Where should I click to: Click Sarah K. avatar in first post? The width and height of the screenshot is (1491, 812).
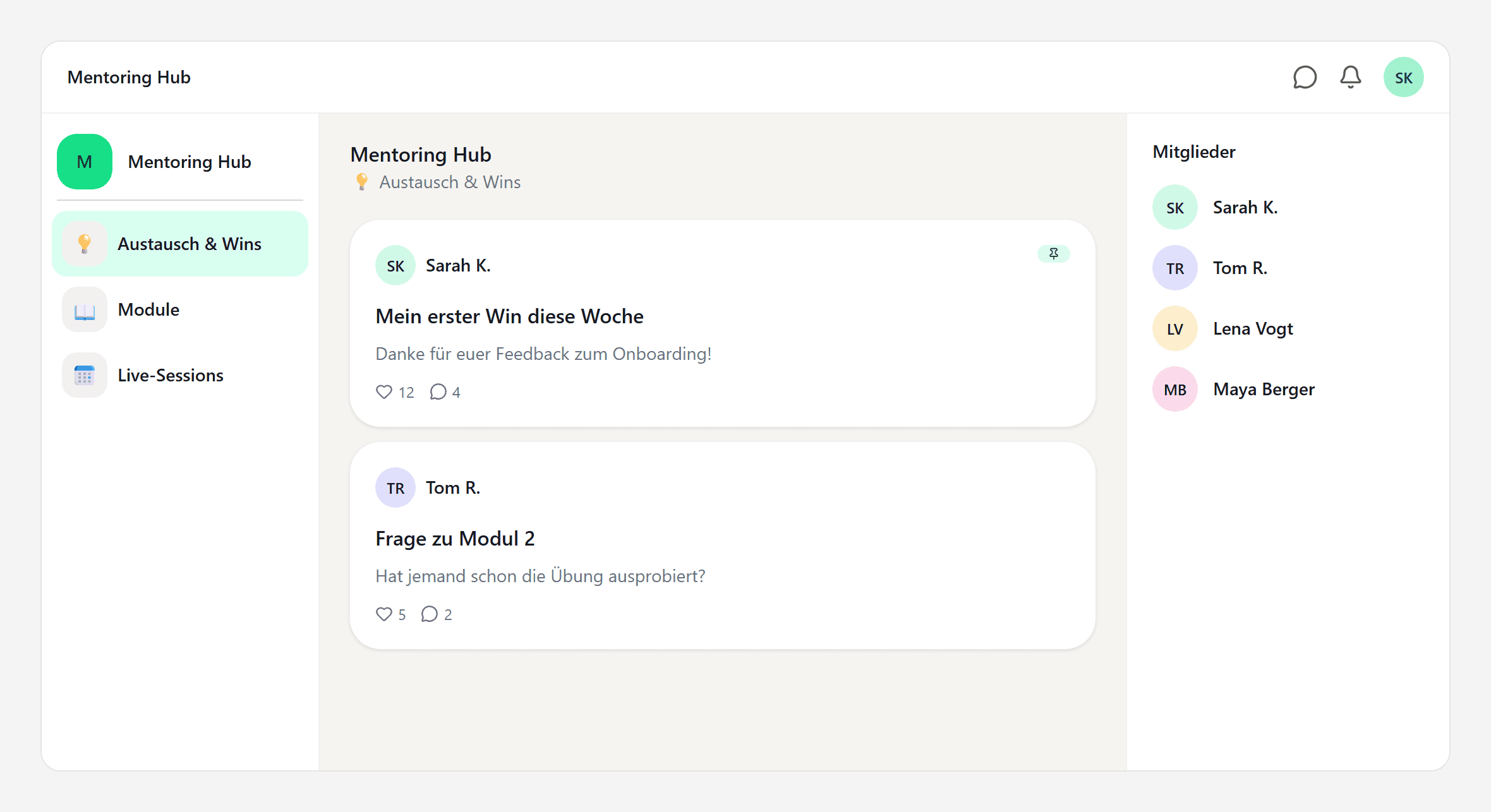click(x=395, y=265)
